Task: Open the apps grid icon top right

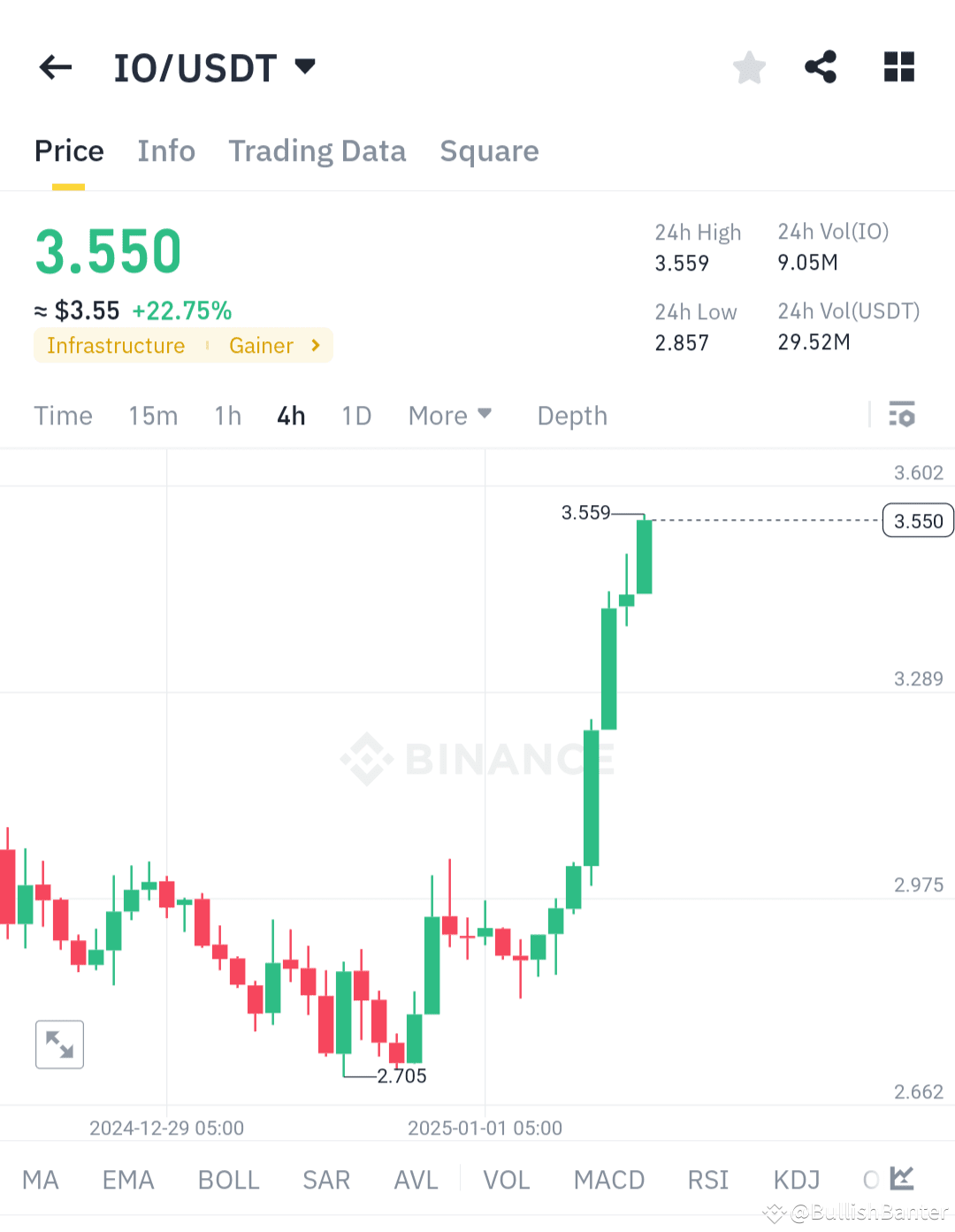Action: pos(898,67)
